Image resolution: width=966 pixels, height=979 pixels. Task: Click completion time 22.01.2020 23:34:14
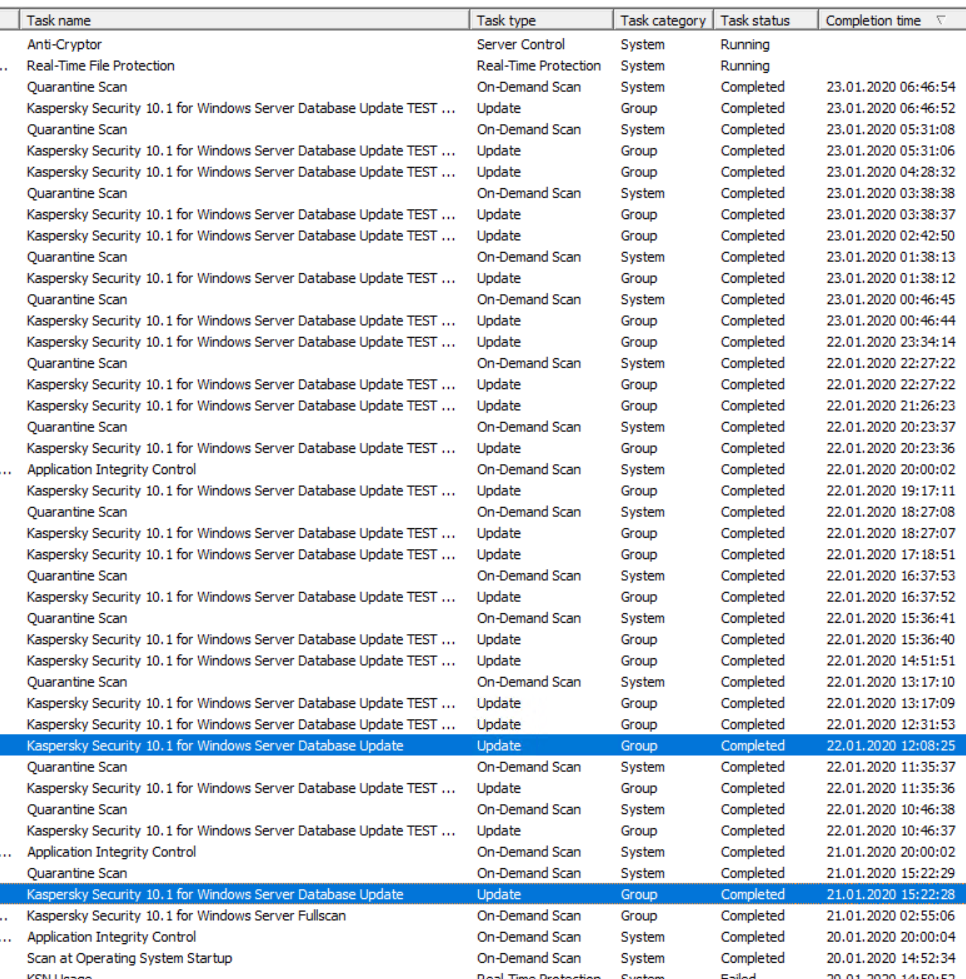pyautogui.click(x=891, y=342)
